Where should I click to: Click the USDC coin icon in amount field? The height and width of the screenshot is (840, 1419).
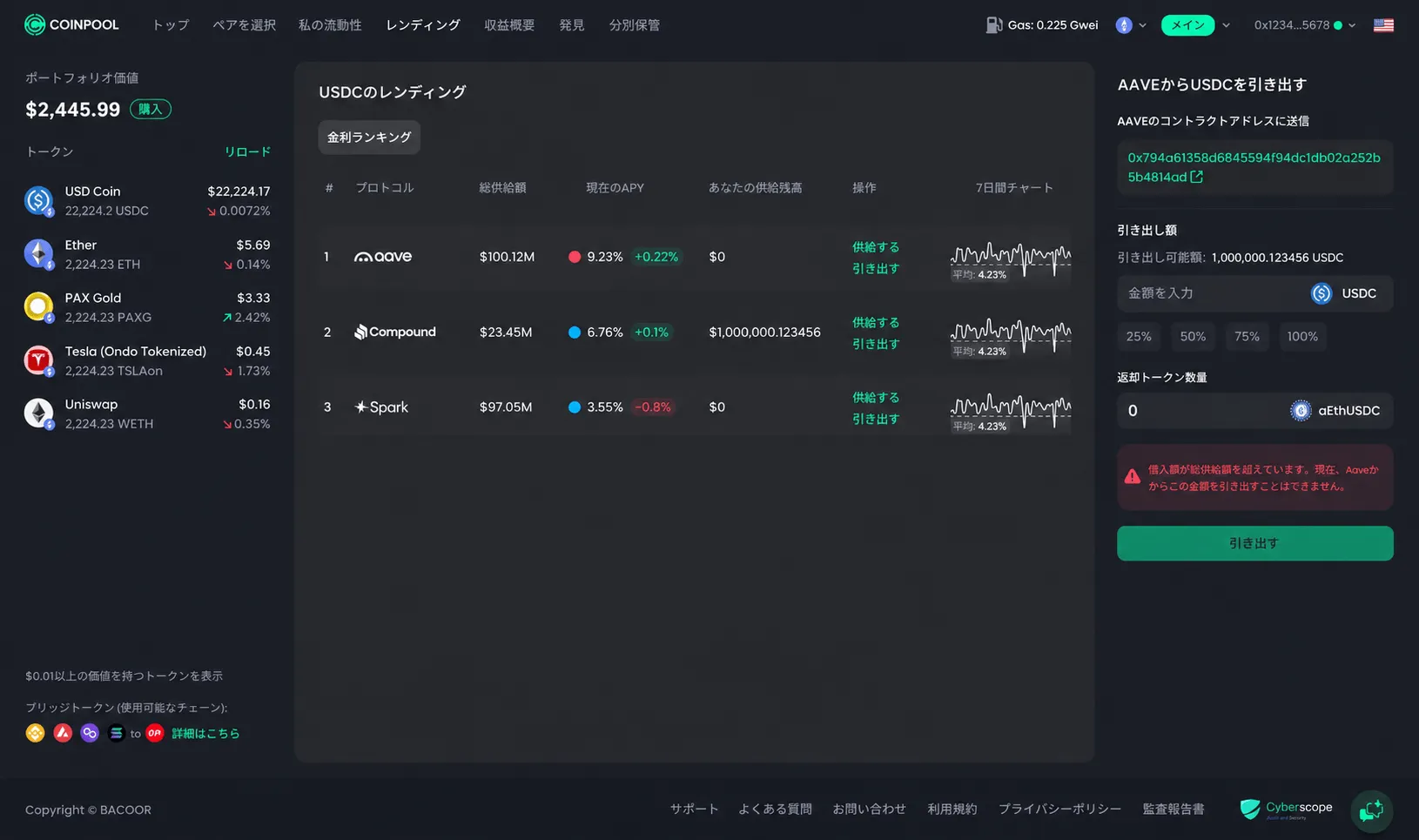point(1321,293)
